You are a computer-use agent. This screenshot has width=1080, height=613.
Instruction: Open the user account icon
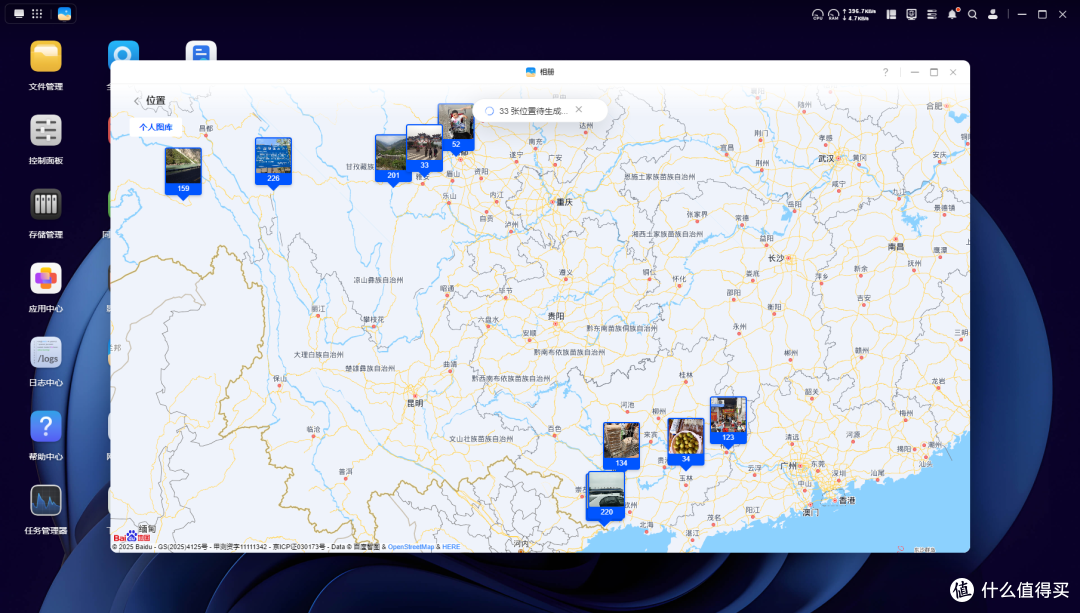[993, 14]
